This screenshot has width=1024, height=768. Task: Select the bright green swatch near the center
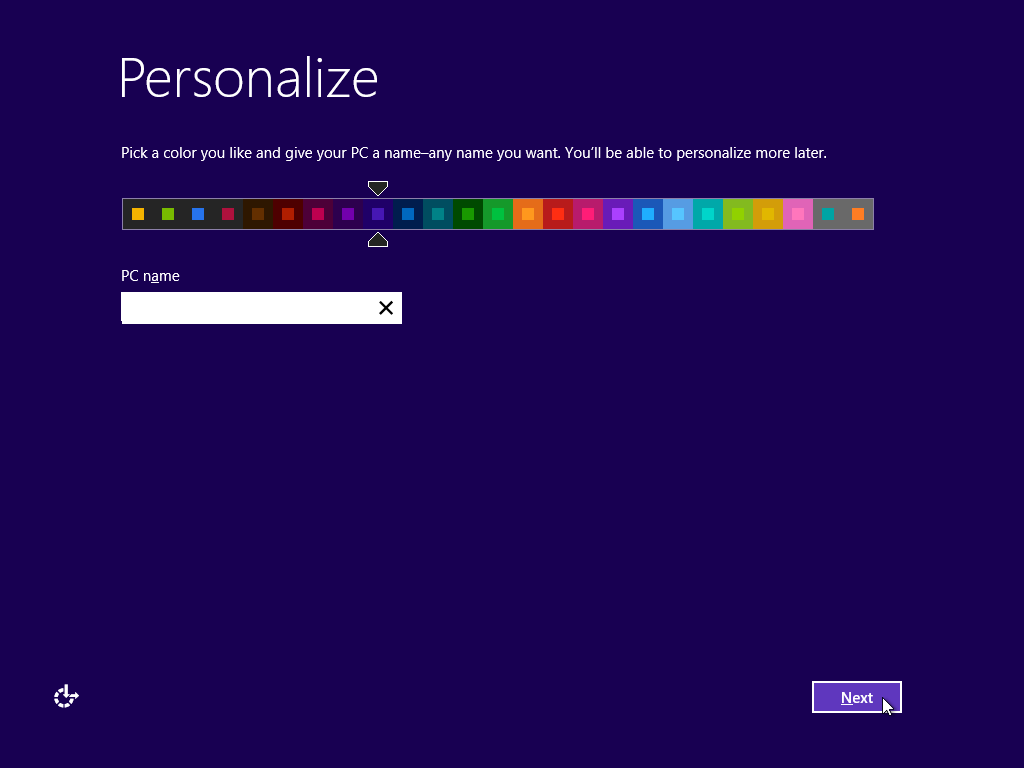tap(498, 213)
